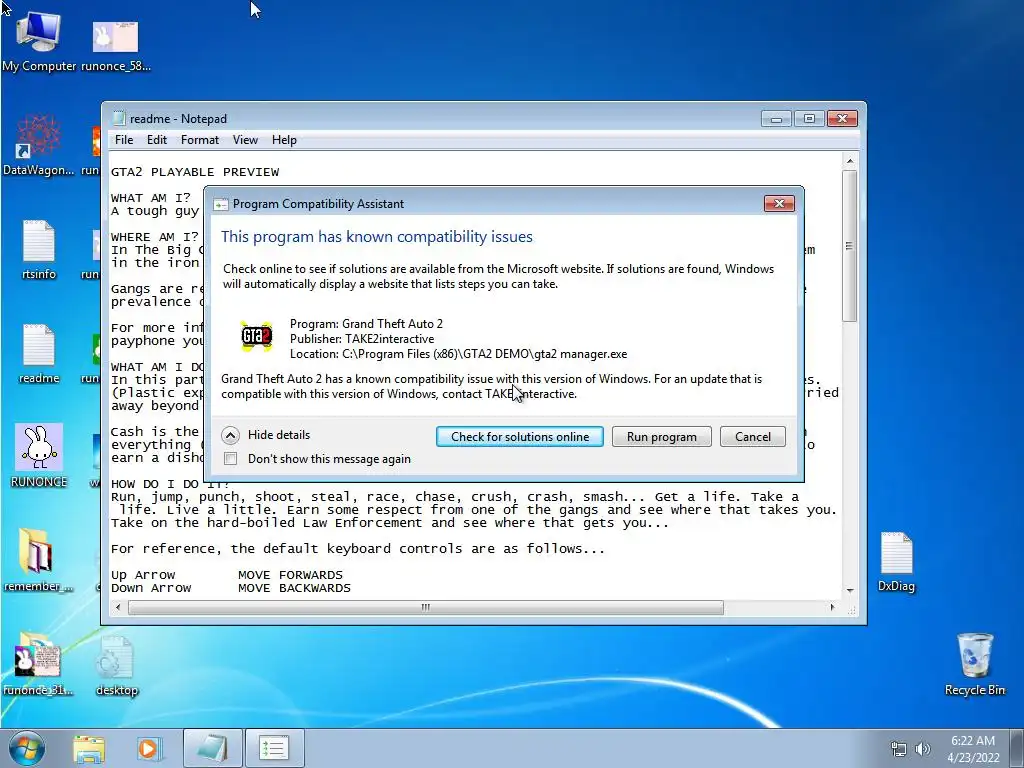This screenshot has height=768, width=1024.
Task: Open the volume speaker tray icon
Action: point(922,749)
